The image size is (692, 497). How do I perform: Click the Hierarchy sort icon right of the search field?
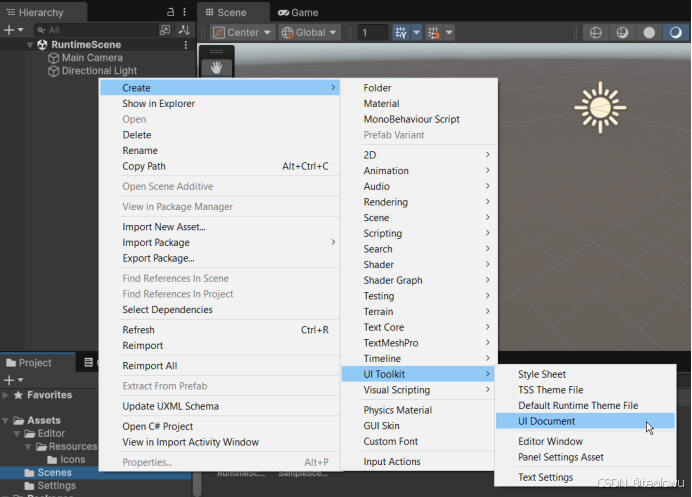184,30
